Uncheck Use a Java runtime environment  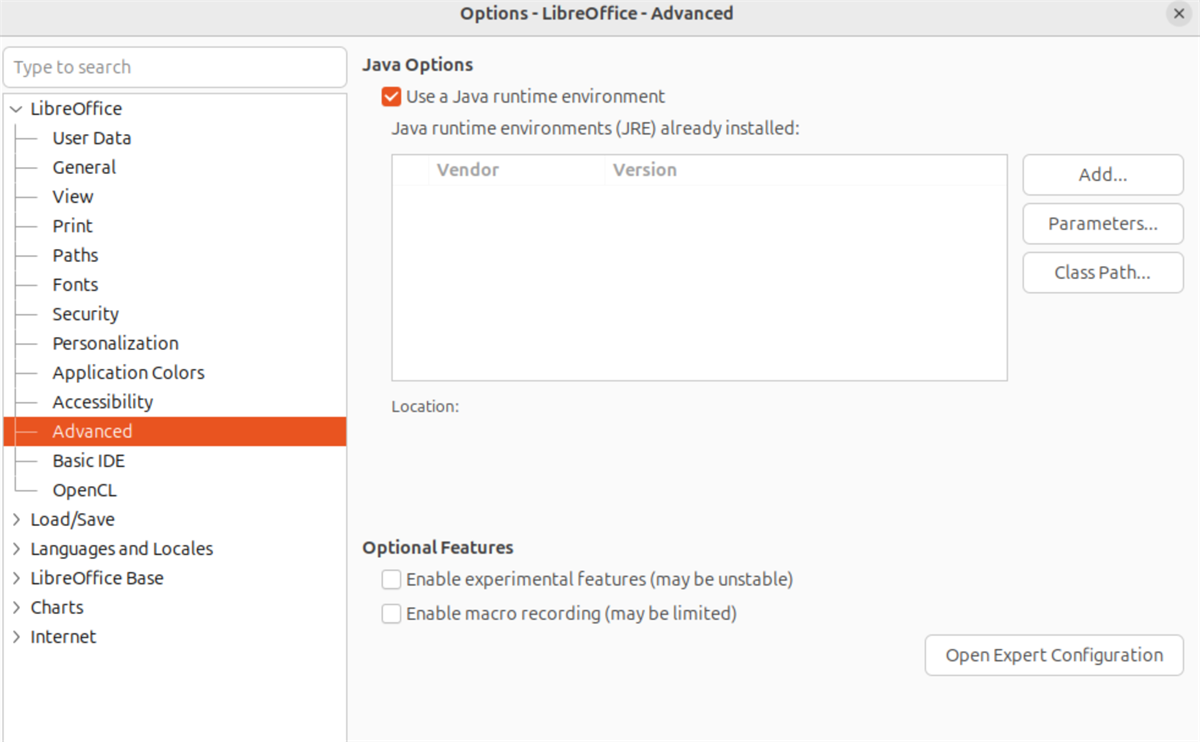click(x=391, y=97)
